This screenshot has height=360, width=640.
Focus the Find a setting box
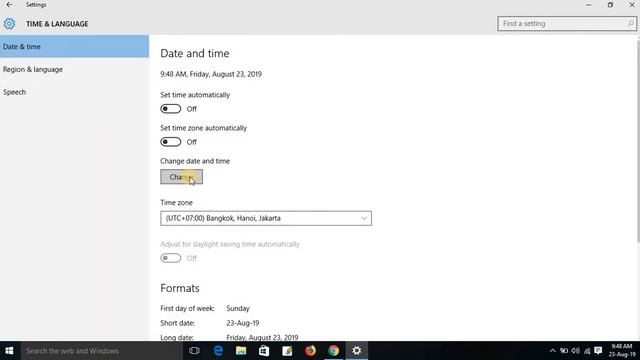pos(567,24)
